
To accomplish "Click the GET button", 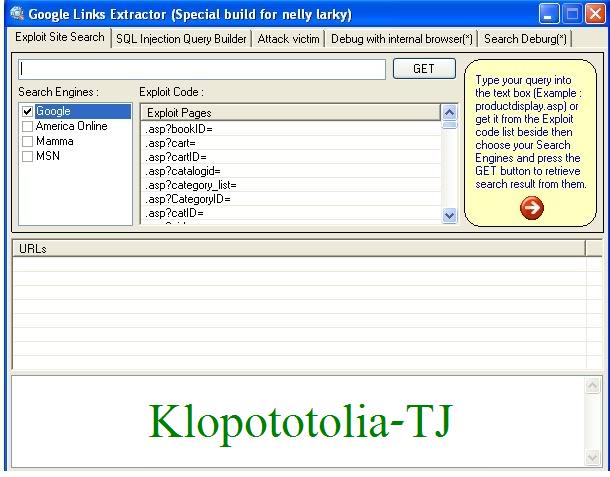I will point(424,69).
